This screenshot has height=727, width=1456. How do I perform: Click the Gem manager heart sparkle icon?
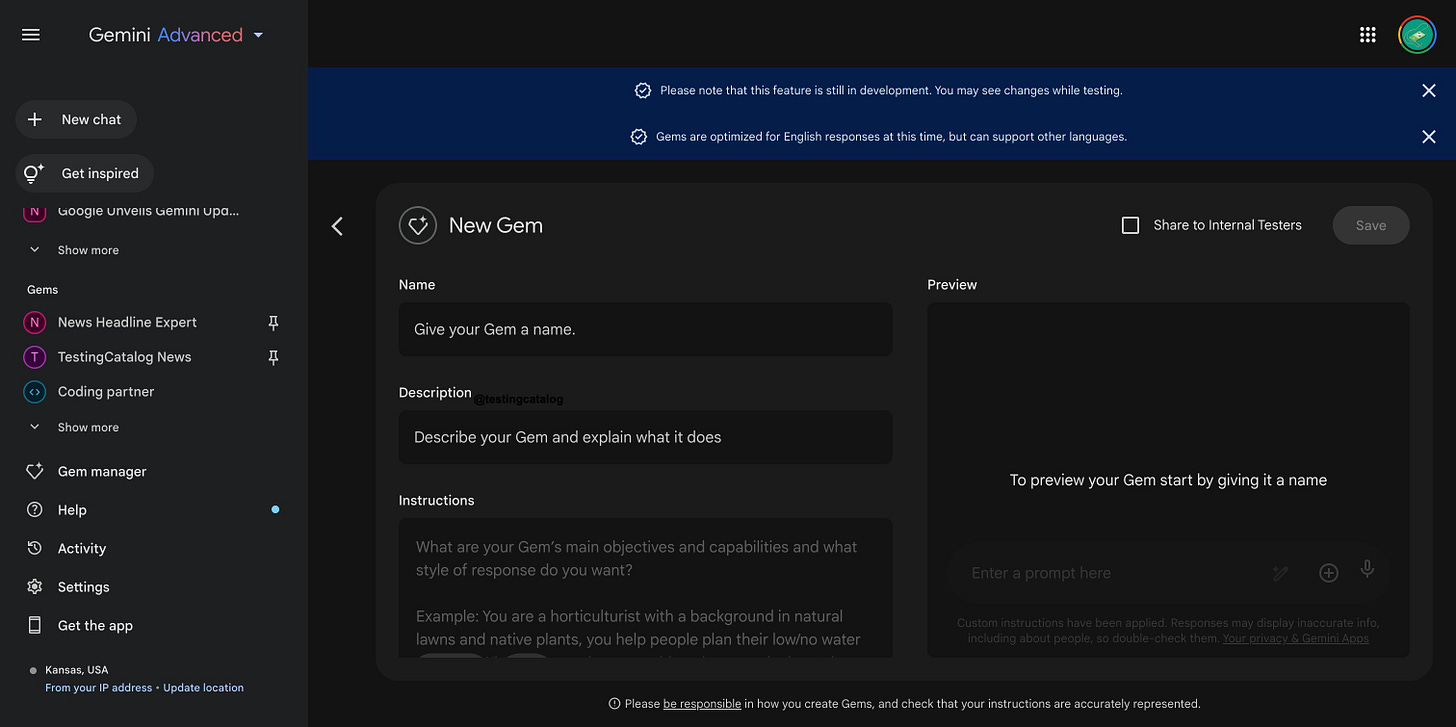35,471
